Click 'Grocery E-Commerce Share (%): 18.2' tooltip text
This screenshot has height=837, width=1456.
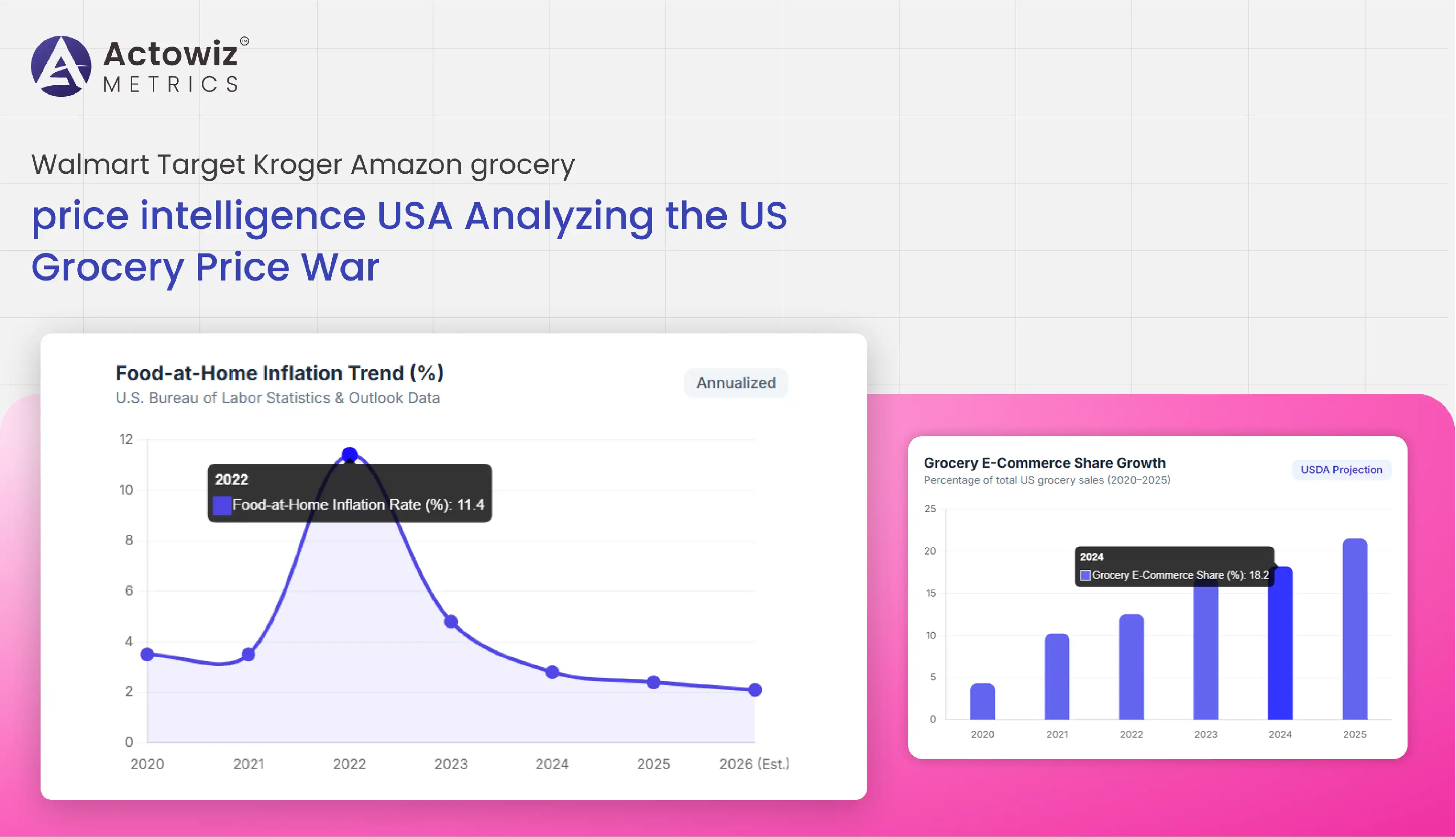pyautogui.click(x=1180, y=575)
